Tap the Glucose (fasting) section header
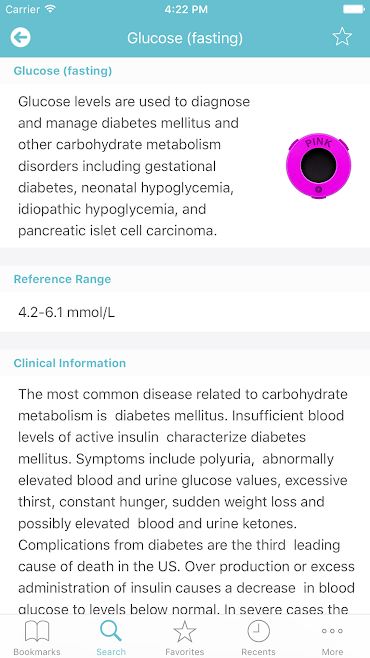 click(x=63, y=70)
